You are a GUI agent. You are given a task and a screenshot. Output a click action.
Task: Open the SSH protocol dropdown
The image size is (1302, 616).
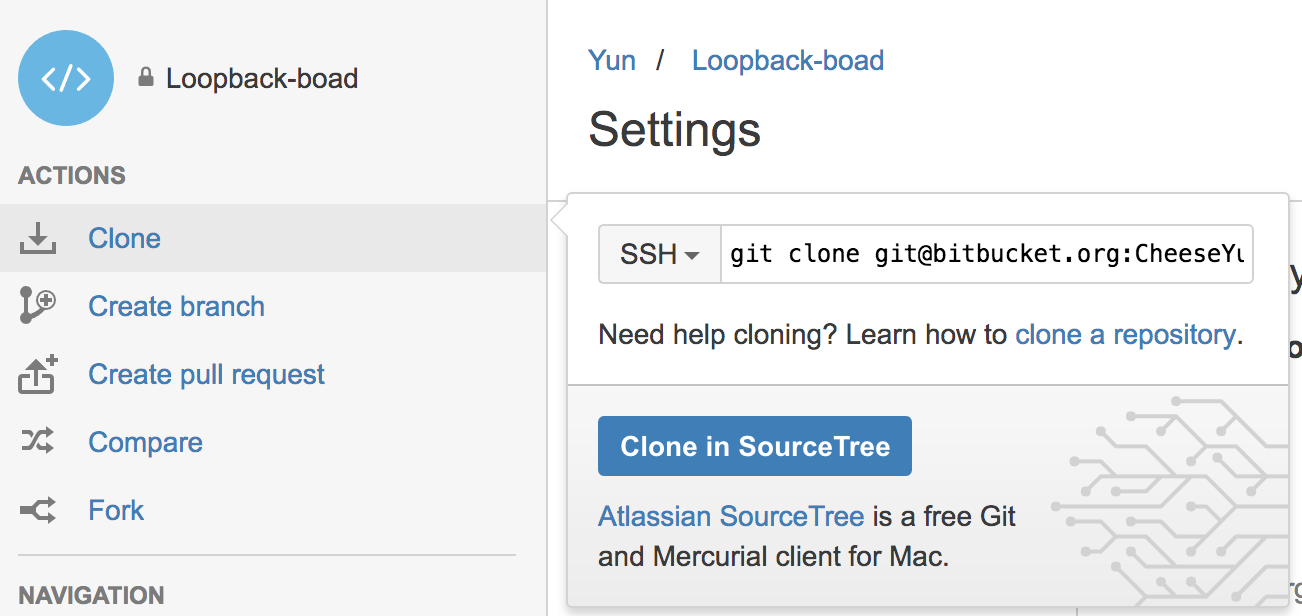coord(660,254)
